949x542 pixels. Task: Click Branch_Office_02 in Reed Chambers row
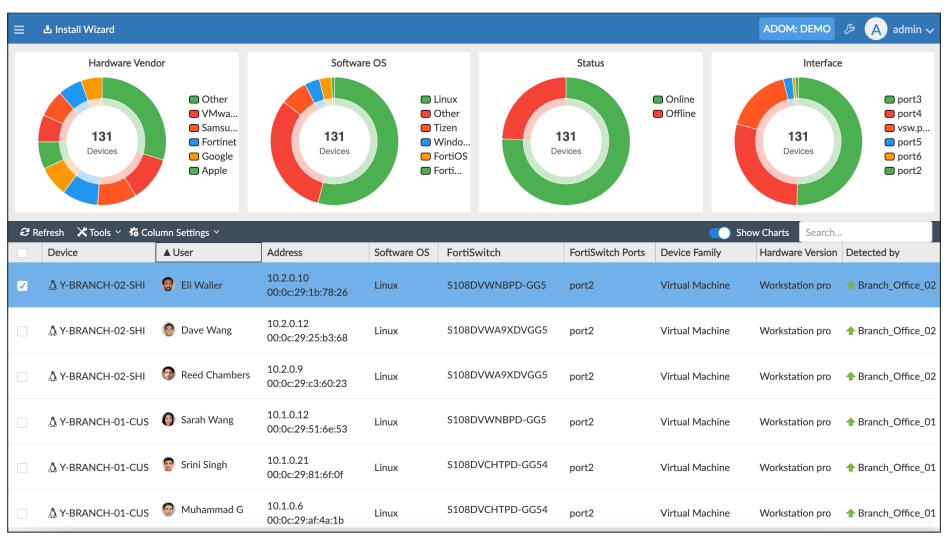coord(896,376)
